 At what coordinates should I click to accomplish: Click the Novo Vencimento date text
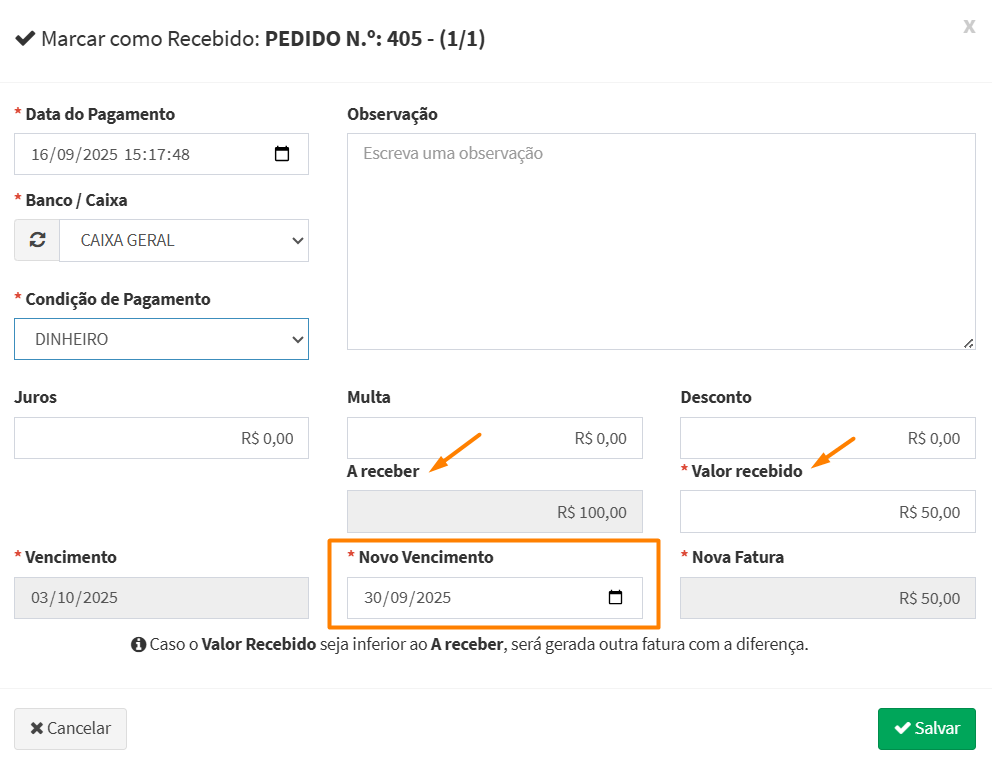coord(408,598)
